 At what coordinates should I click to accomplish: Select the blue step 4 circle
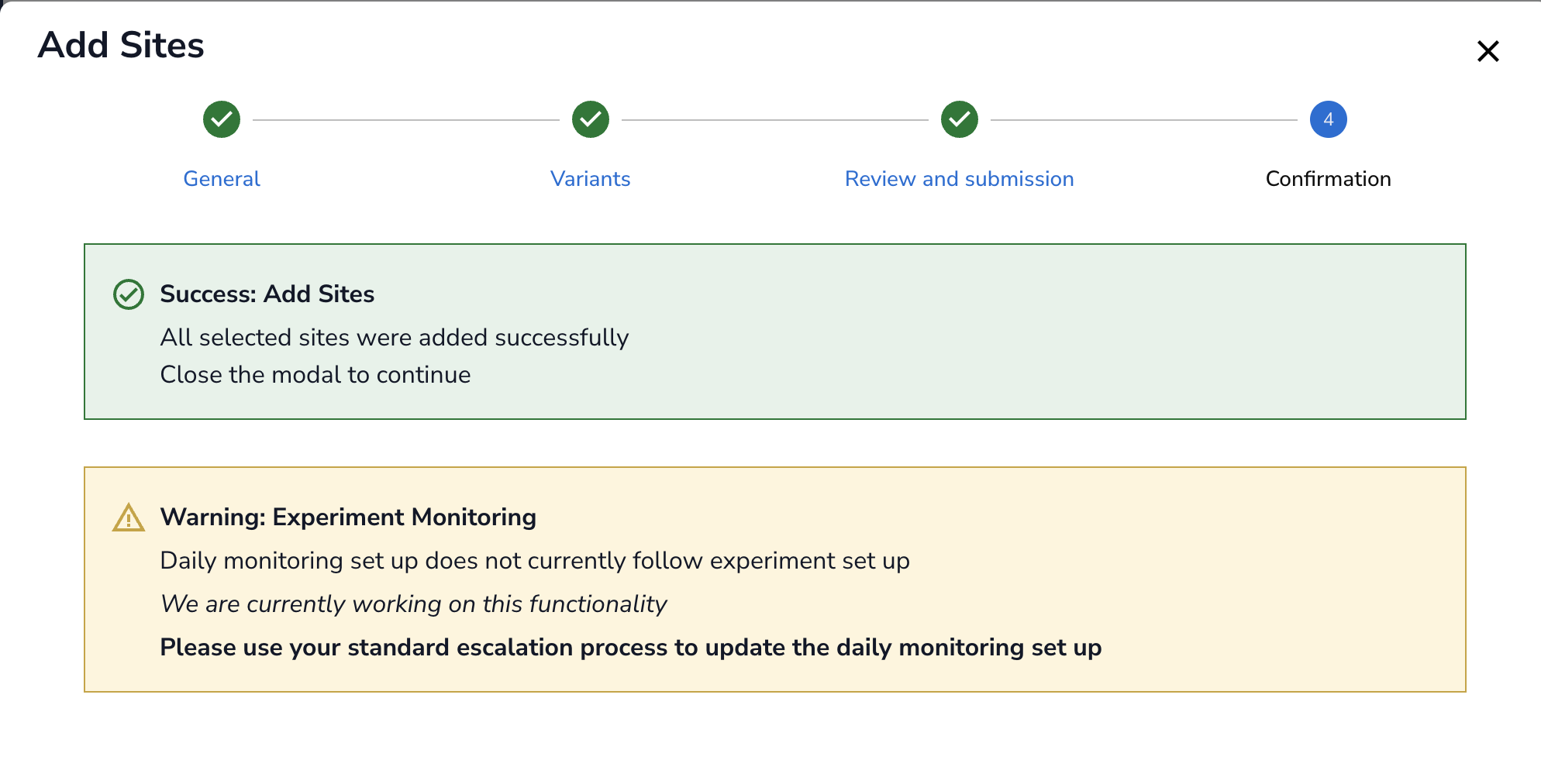click(1328, 119)
